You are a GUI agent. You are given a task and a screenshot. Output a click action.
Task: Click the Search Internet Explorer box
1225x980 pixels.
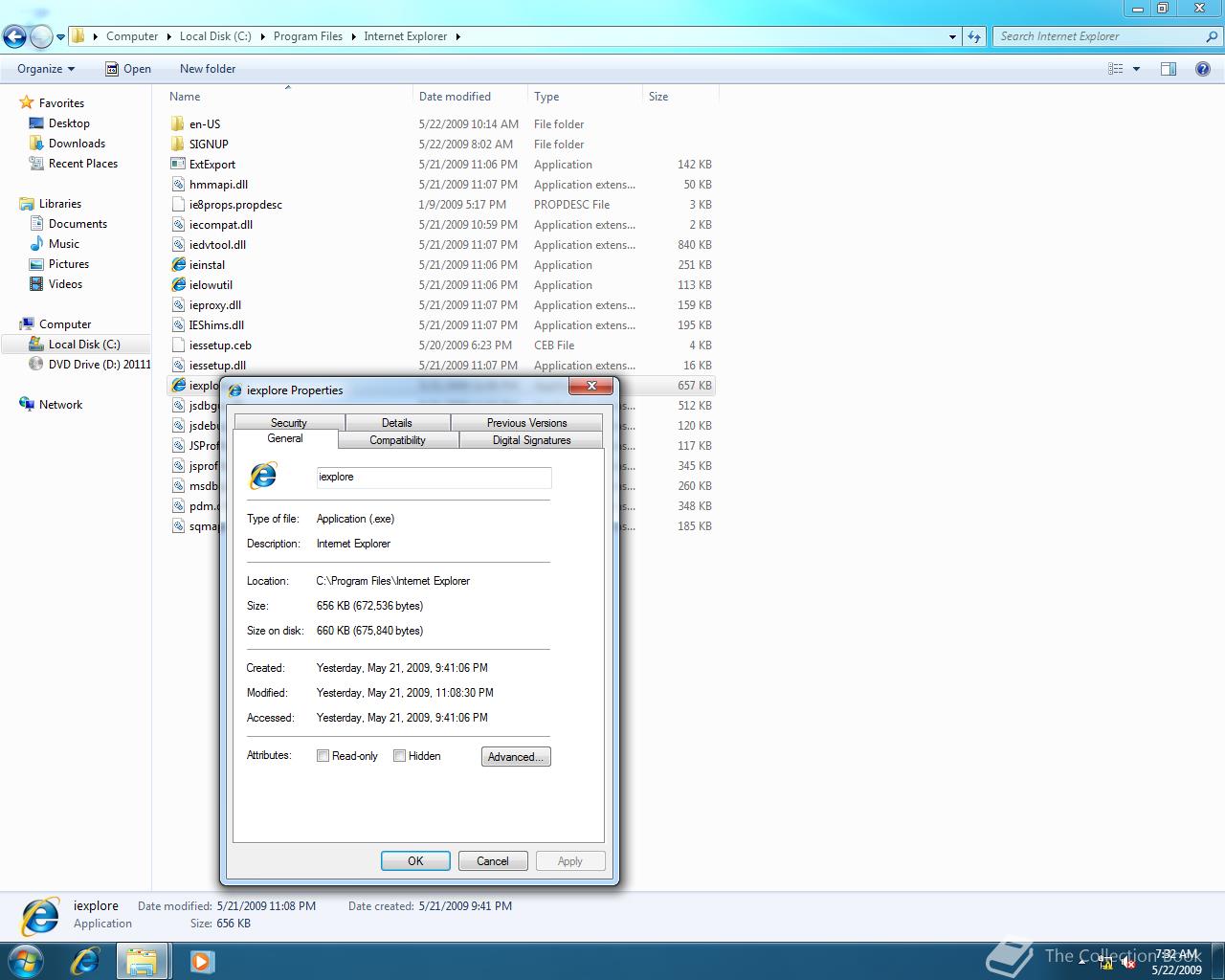click(1099, 36)
